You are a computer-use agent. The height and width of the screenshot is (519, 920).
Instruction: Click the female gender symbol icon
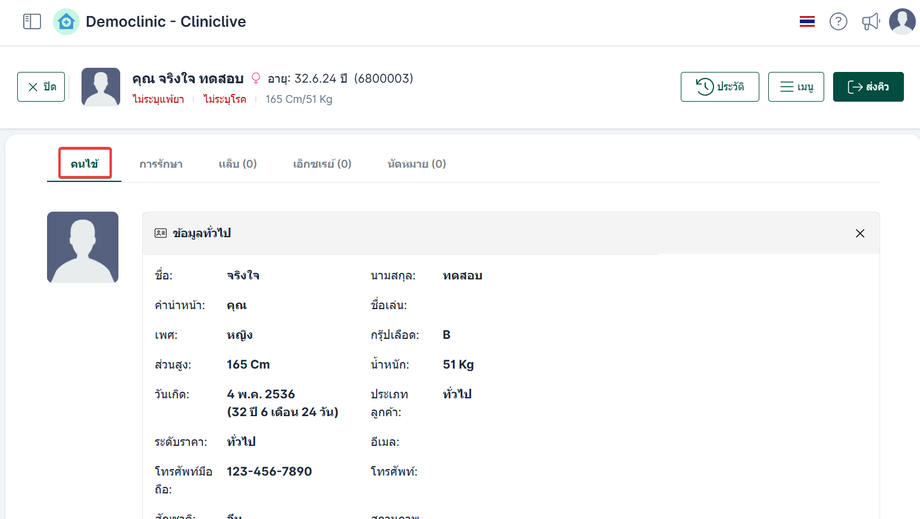tap(255, 78)
